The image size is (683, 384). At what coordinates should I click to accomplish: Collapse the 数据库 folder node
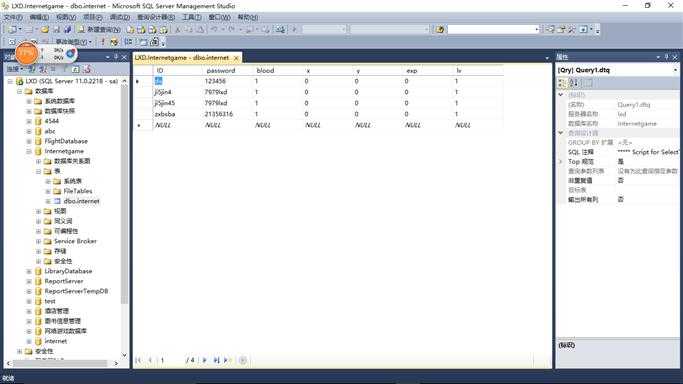pyautogui.click(x=19, y=91)
